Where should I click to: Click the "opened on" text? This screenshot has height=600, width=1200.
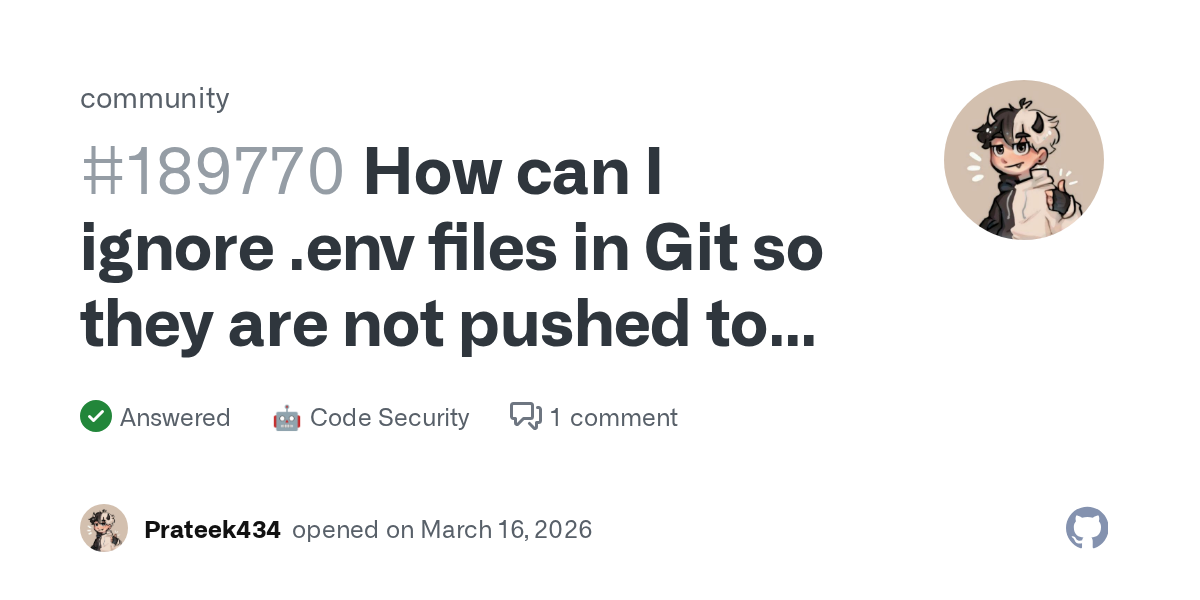tap(352, 530)
